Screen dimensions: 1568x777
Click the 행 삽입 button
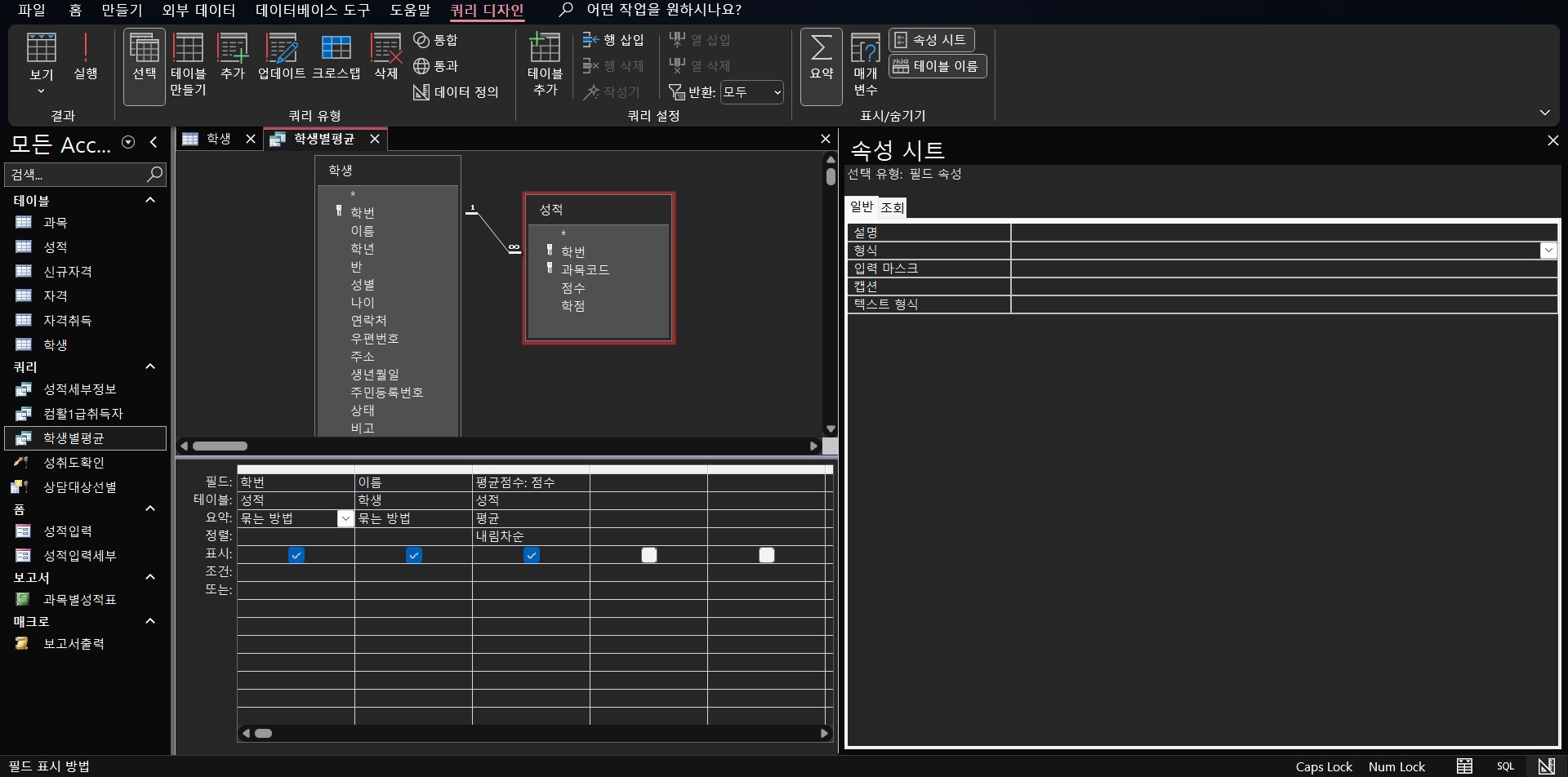[614, 40]
